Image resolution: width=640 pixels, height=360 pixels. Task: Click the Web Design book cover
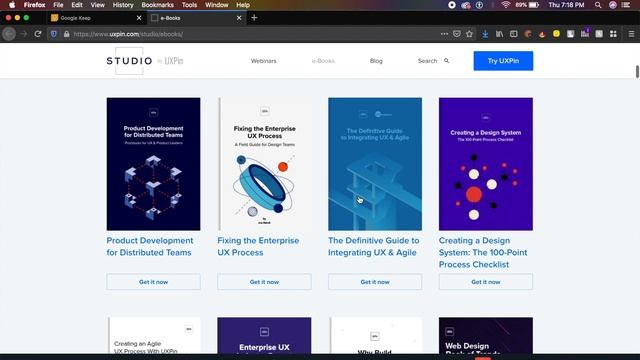click(486, 336)
